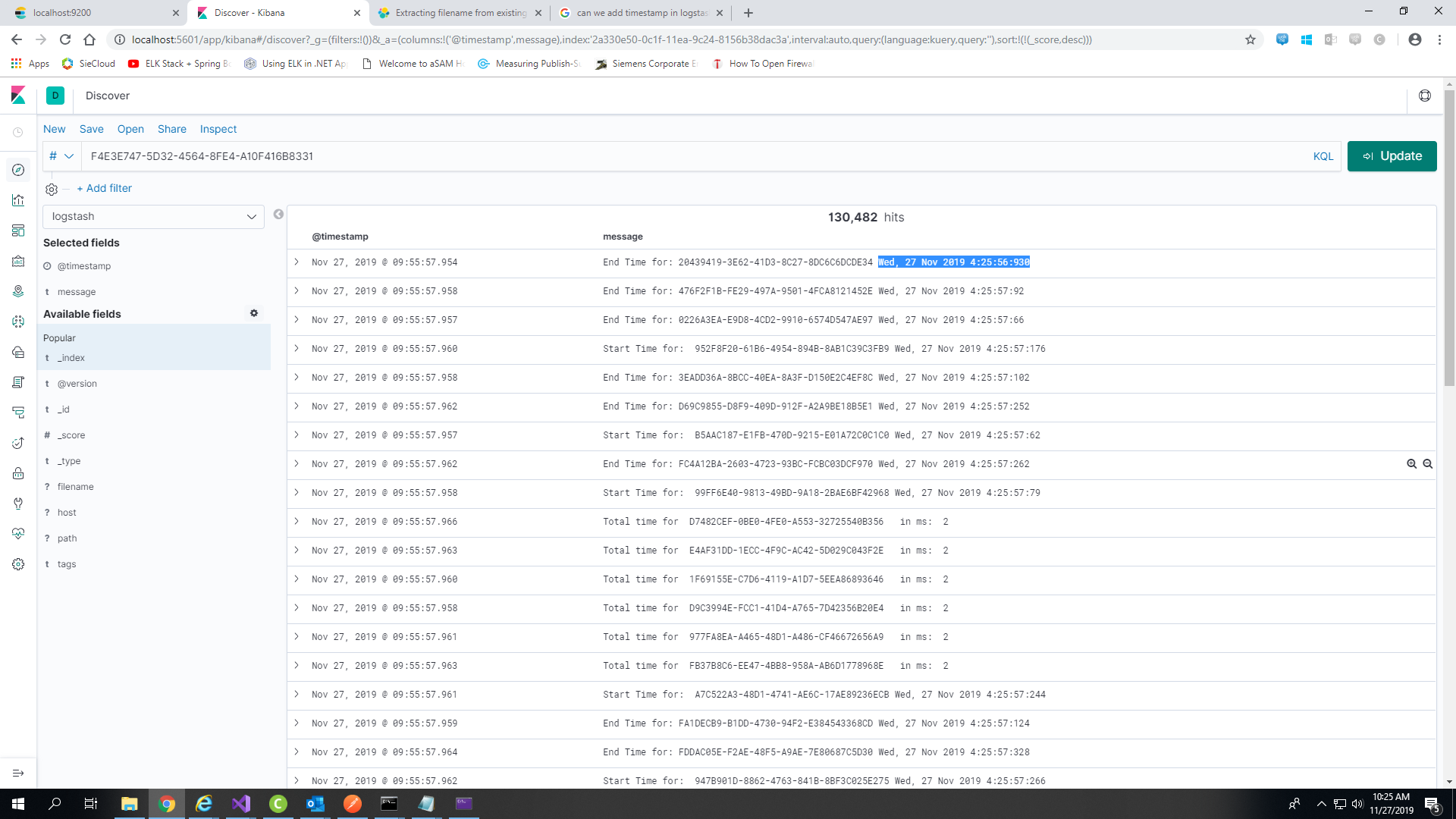
Task: Open Visualize chart icon in sidebar
Action: (18, 200)
